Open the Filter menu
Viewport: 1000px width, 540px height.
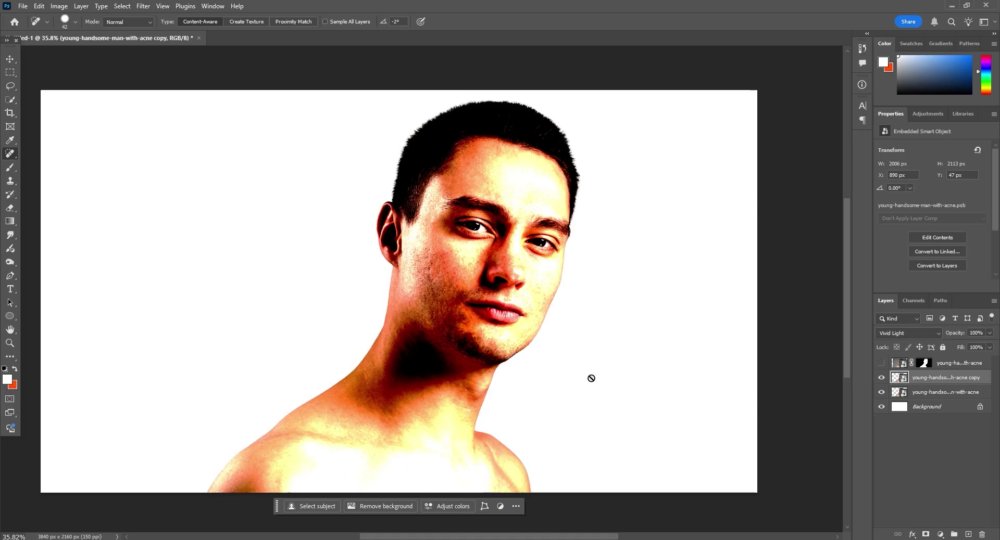click(143, 6)
